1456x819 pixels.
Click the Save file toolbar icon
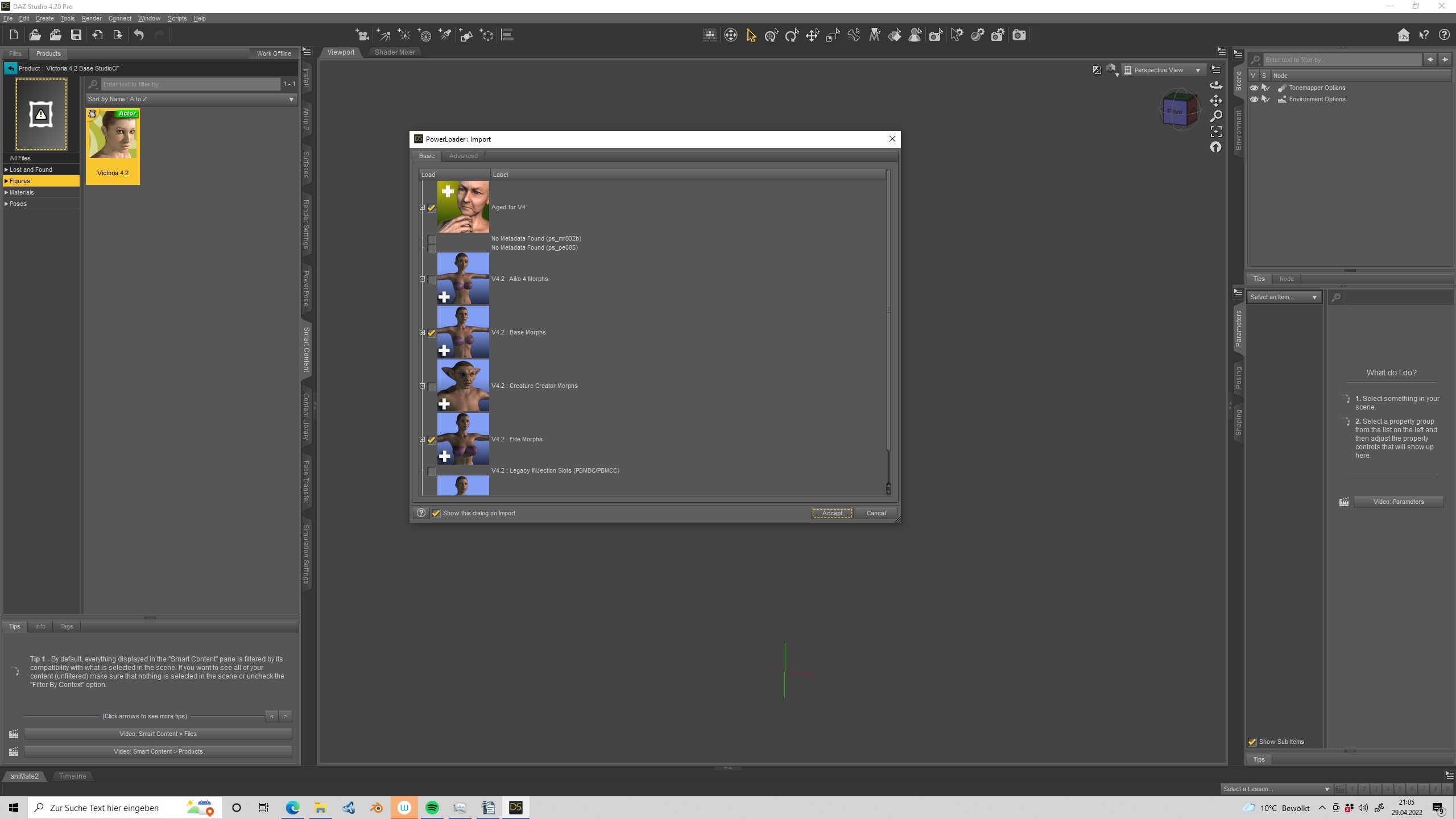(x=76, y=35)
